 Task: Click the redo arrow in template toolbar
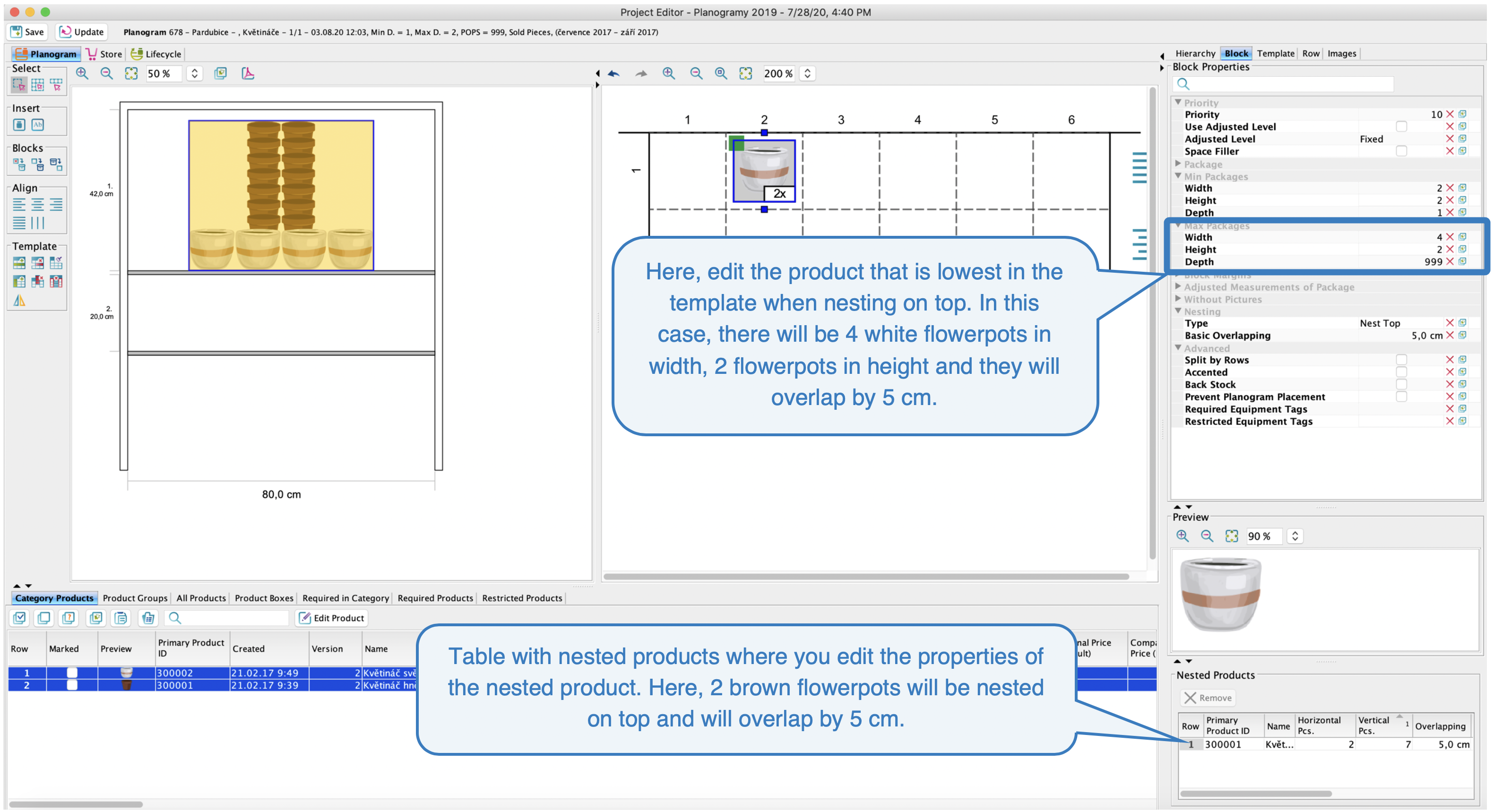pos(641,74)
